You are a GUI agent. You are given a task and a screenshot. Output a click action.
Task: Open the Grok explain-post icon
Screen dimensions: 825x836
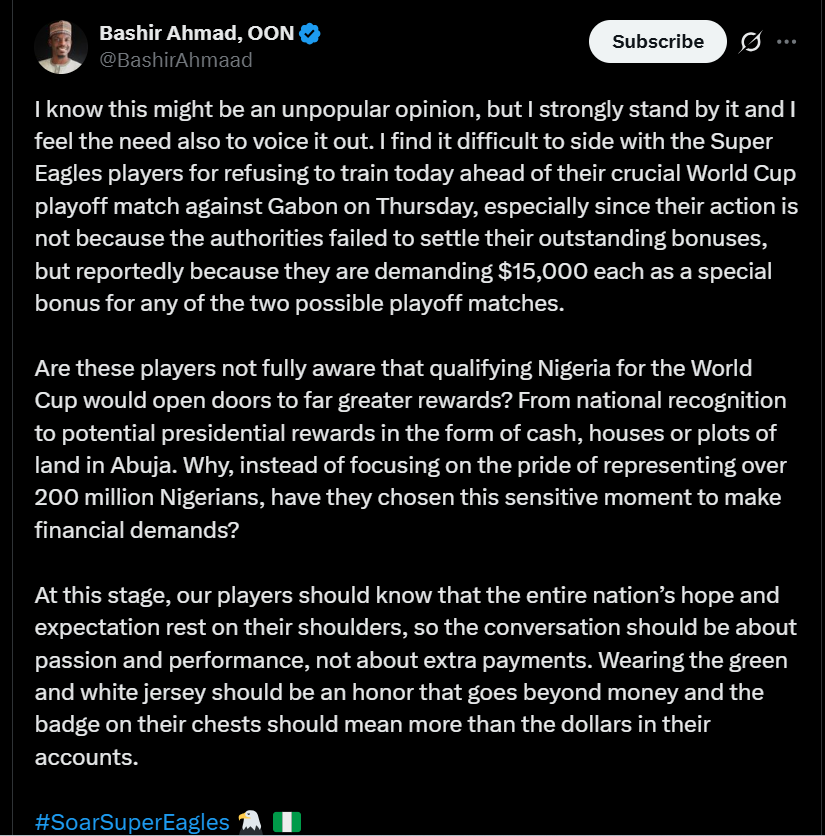pos(750,42)
